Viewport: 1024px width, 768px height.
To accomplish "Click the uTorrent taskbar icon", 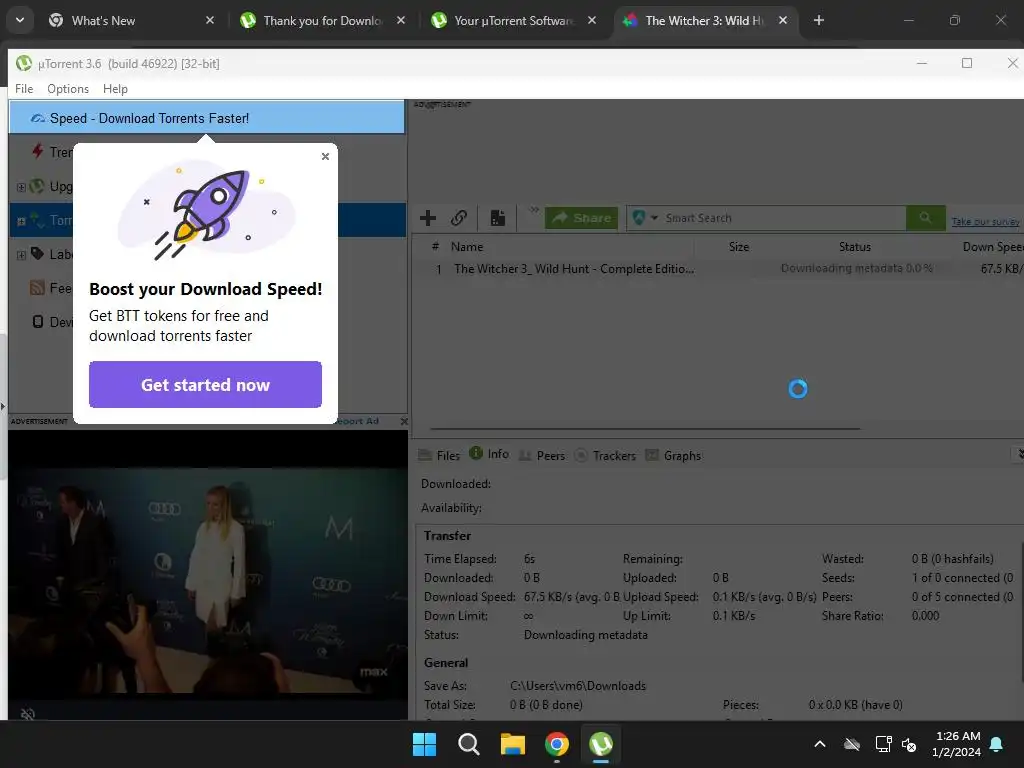I will tap(601, 744).
